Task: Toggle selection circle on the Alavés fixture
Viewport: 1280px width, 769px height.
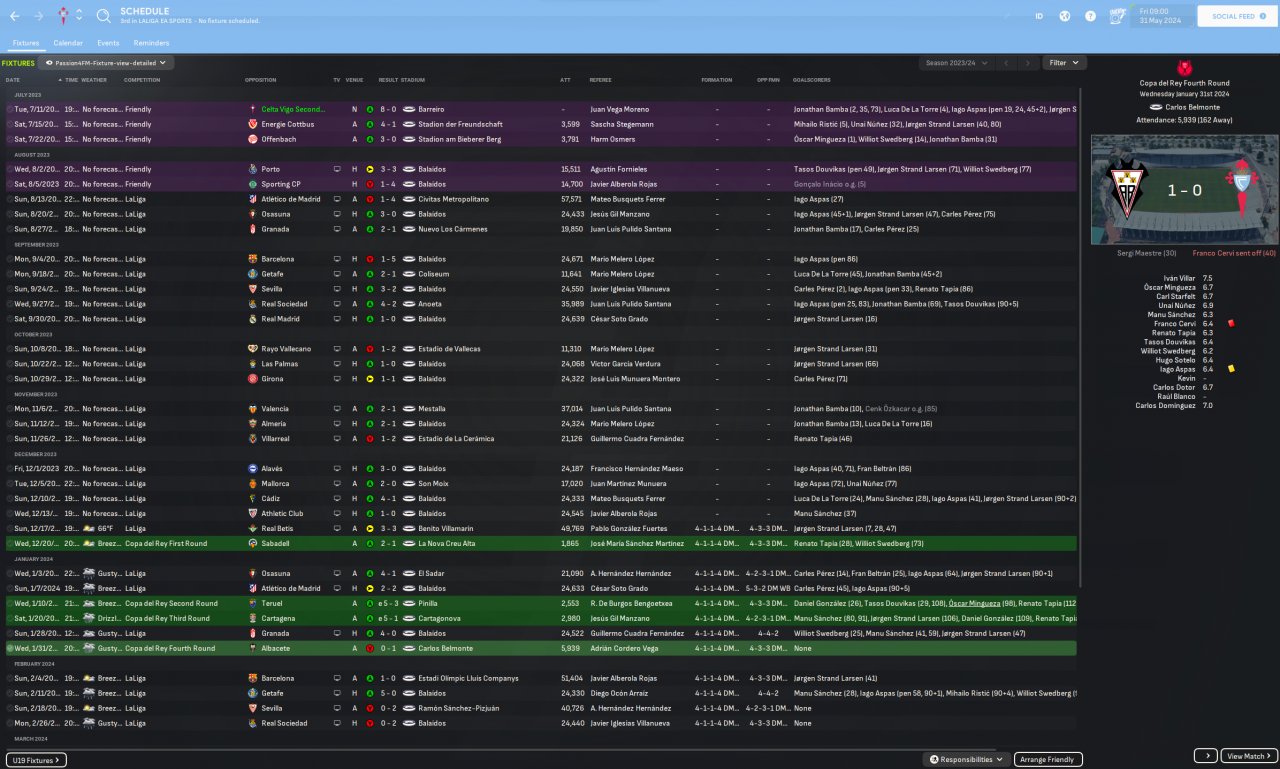Action: 10,469
